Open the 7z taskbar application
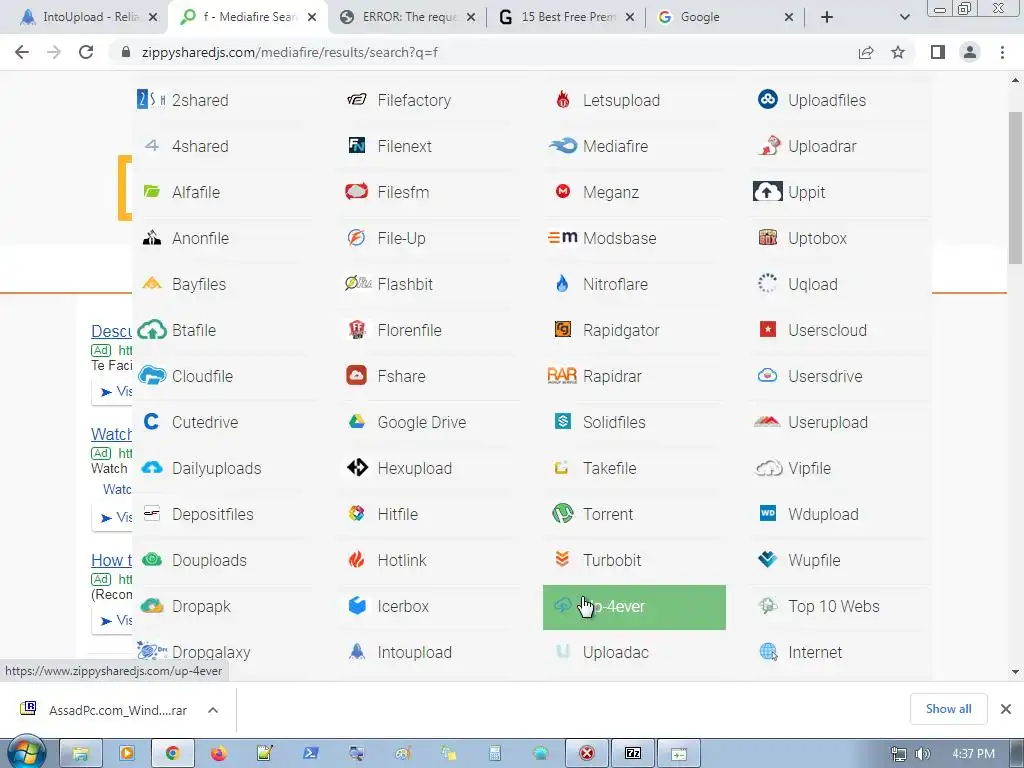The image size is (1024, 768). 632,753
